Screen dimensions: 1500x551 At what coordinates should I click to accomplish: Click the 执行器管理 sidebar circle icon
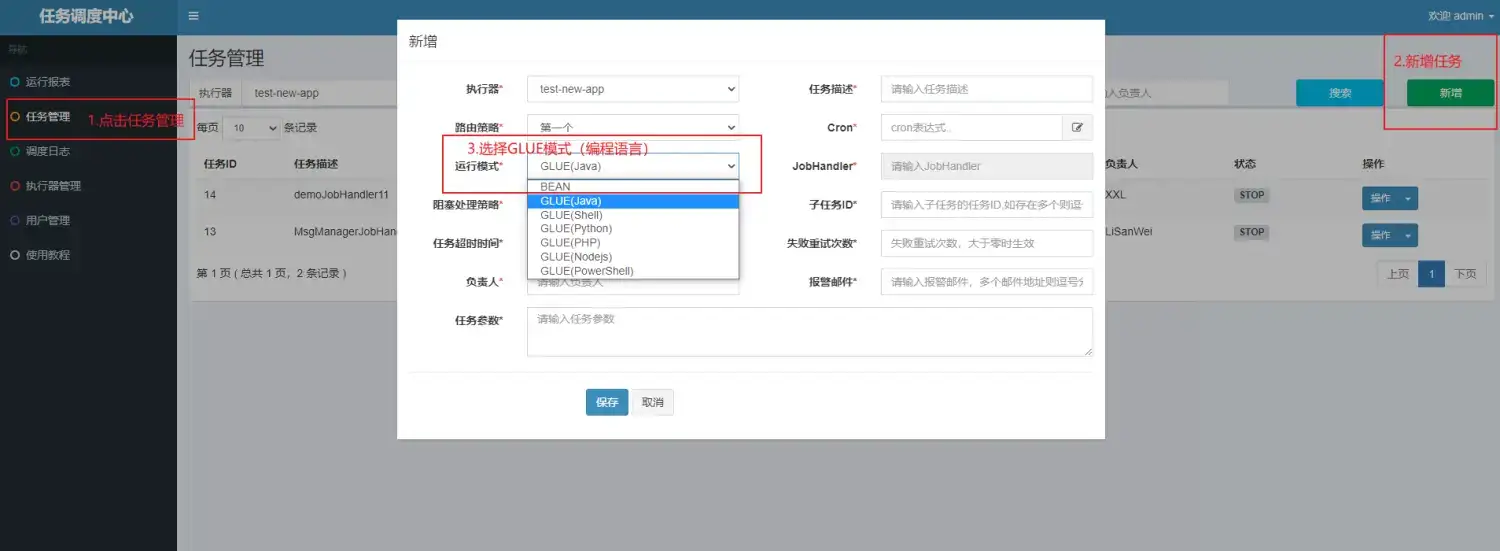14,186
